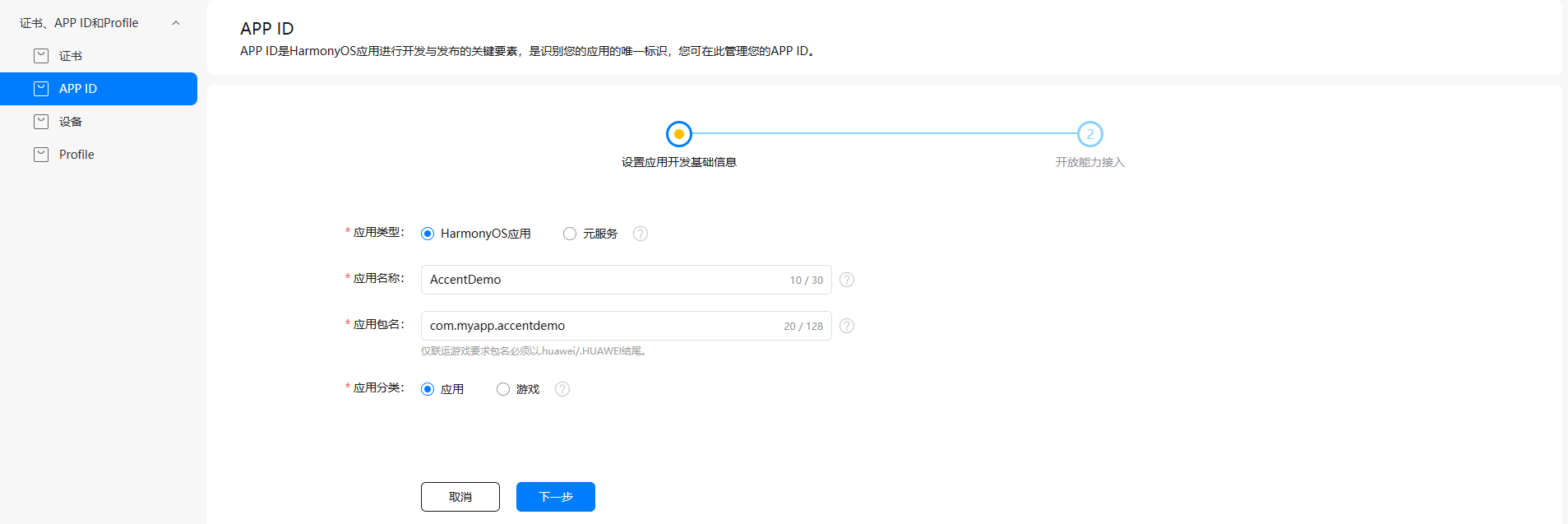Click step 2 开放能力接入 circle
Viewport: 1568px width, 524px height.
1090,134
